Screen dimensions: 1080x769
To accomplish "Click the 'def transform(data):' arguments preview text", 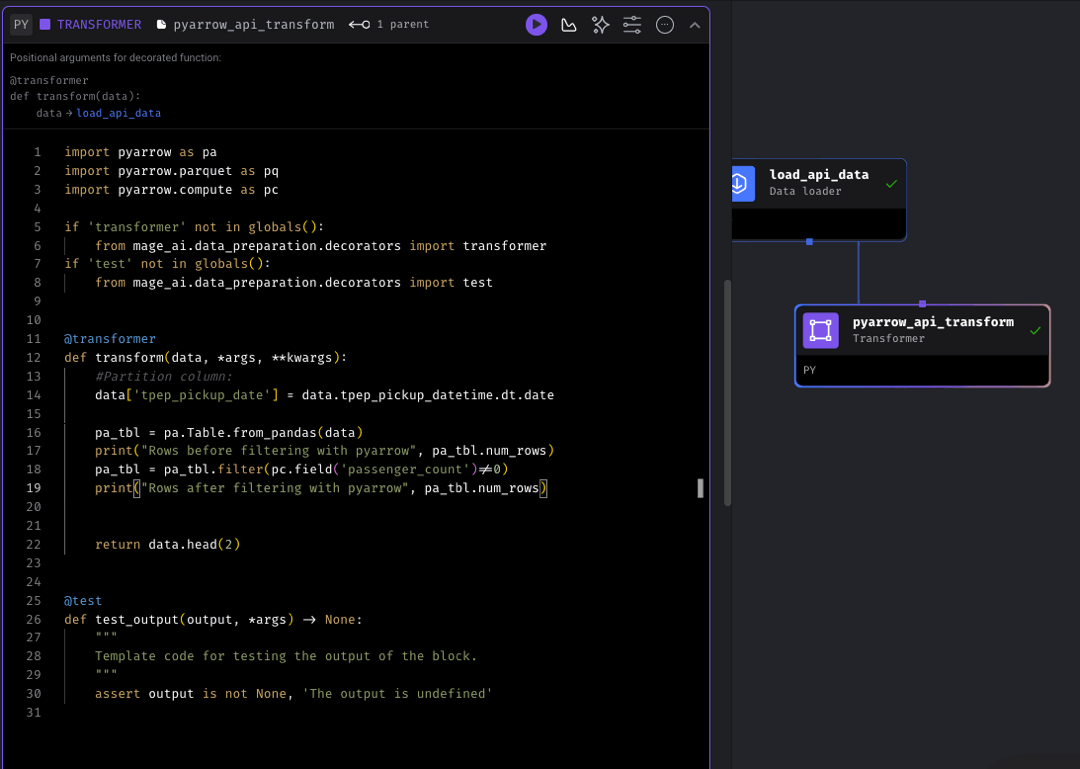I will coord(75,96).
